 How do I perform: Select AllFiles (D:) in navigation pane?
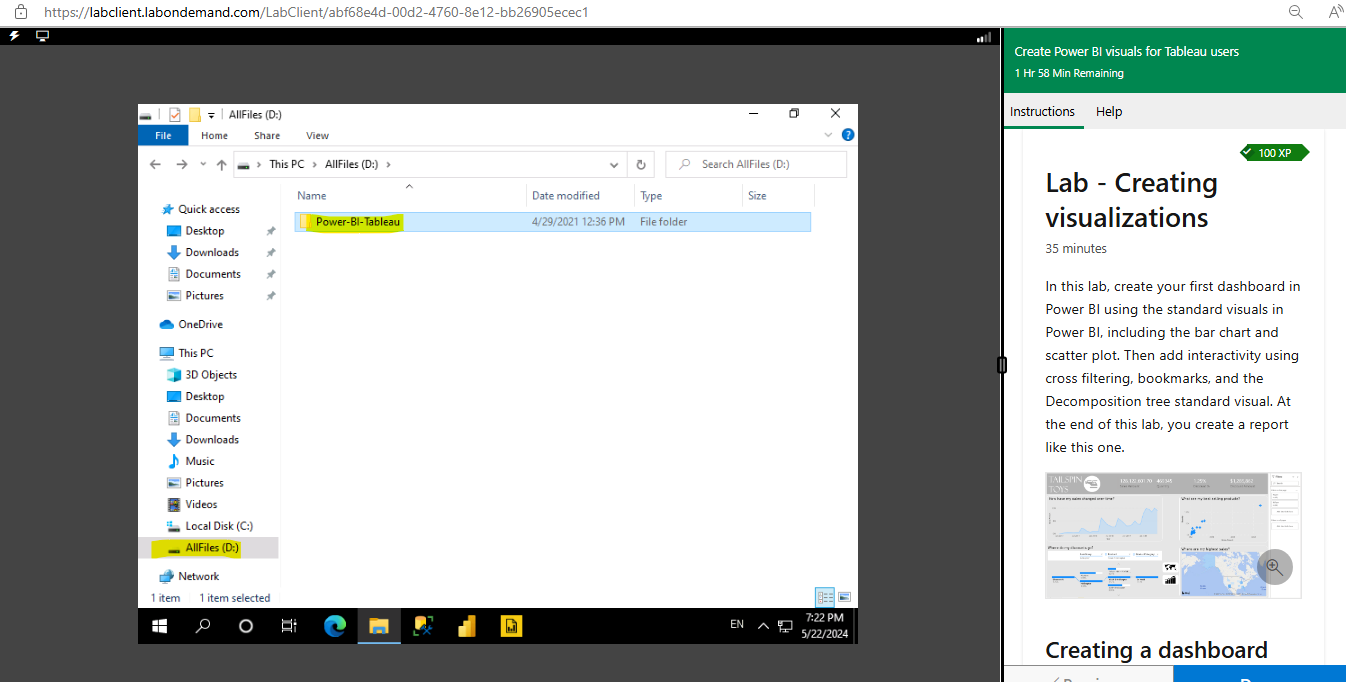pyautogui.click(x=208, y=547)
